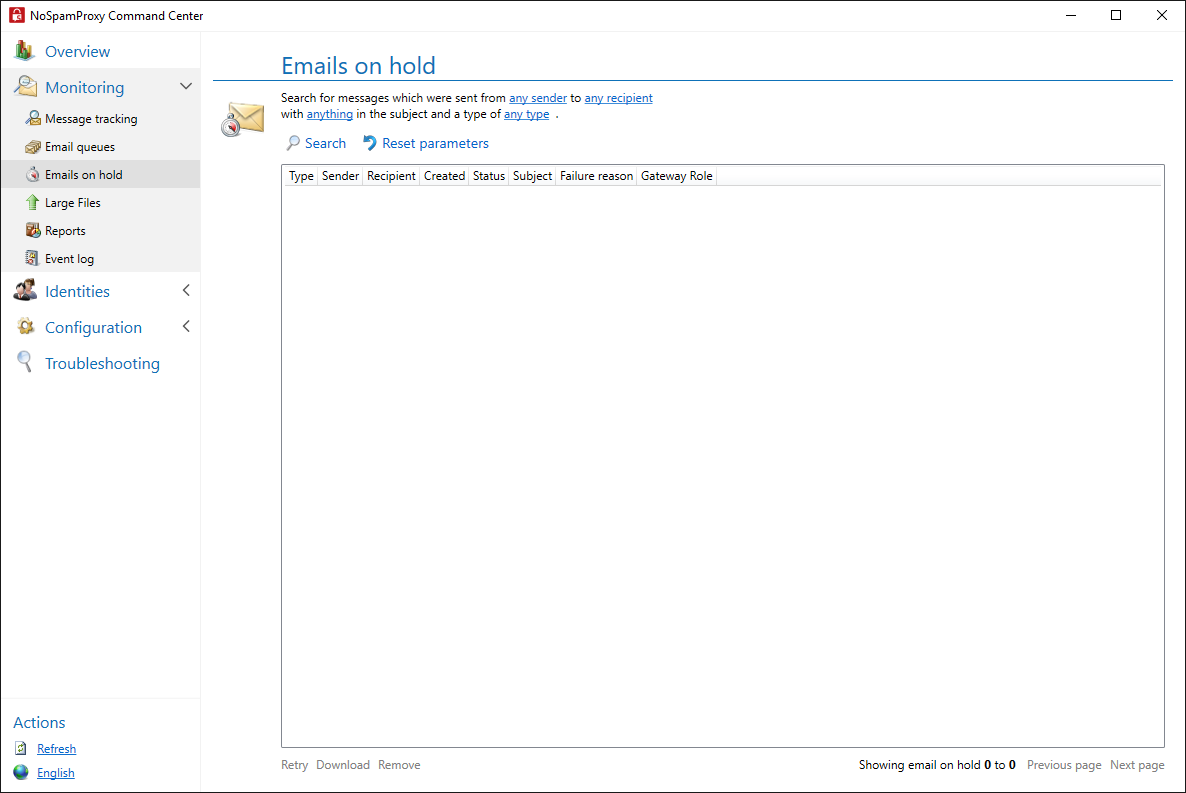Sort by the Created column

[444, 176]
